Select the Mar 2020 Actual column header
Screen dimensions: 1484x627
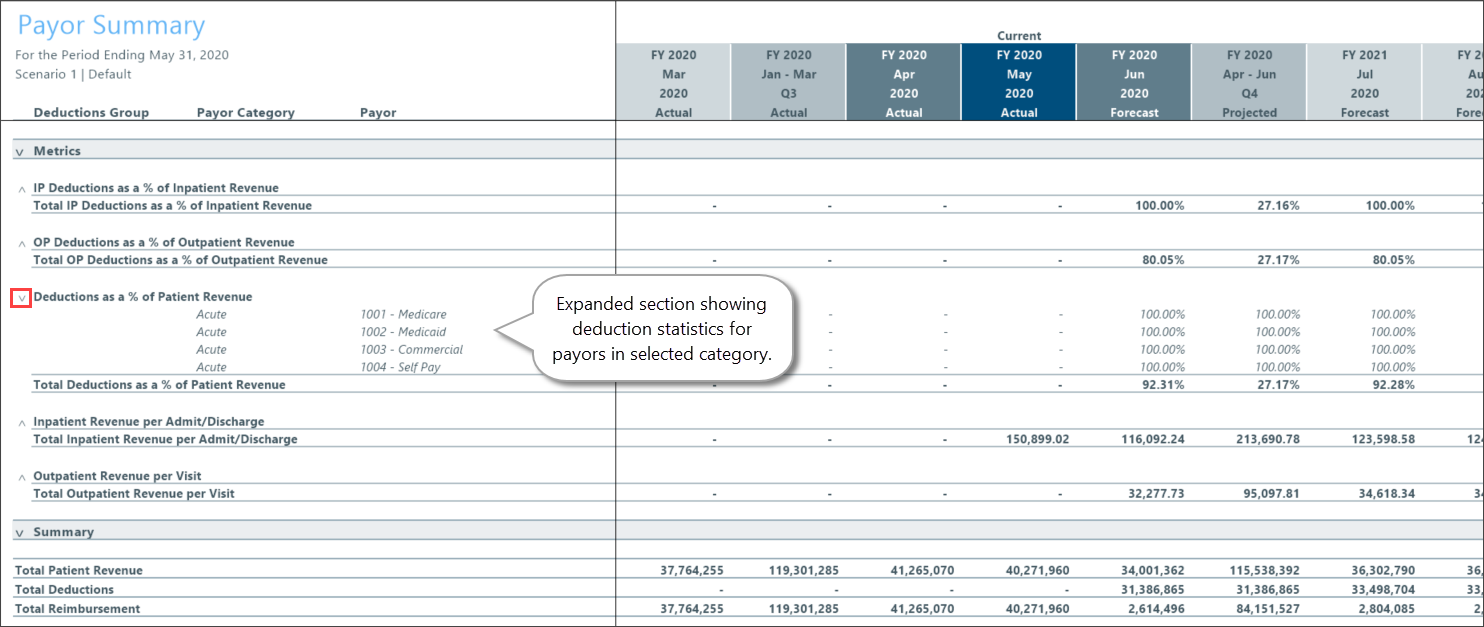673,83
